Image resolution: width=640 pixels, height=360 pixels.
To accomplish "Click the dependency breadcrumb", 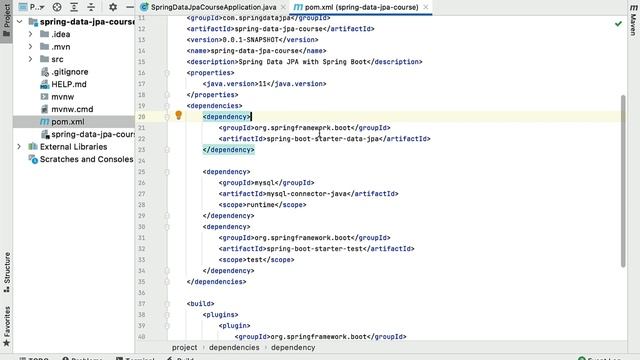I will click(293, 348).
